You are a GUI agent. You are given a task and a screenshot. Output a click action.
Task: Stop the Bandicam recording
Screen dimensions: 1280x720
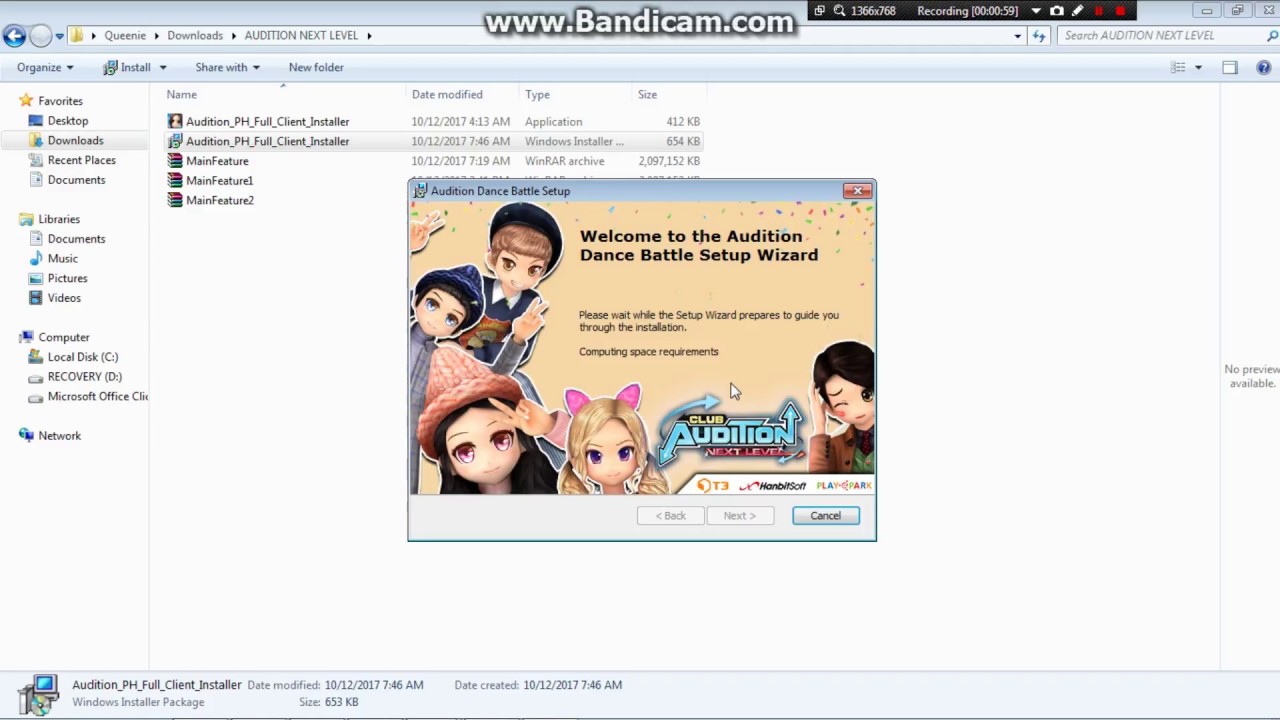point(1120,11)
